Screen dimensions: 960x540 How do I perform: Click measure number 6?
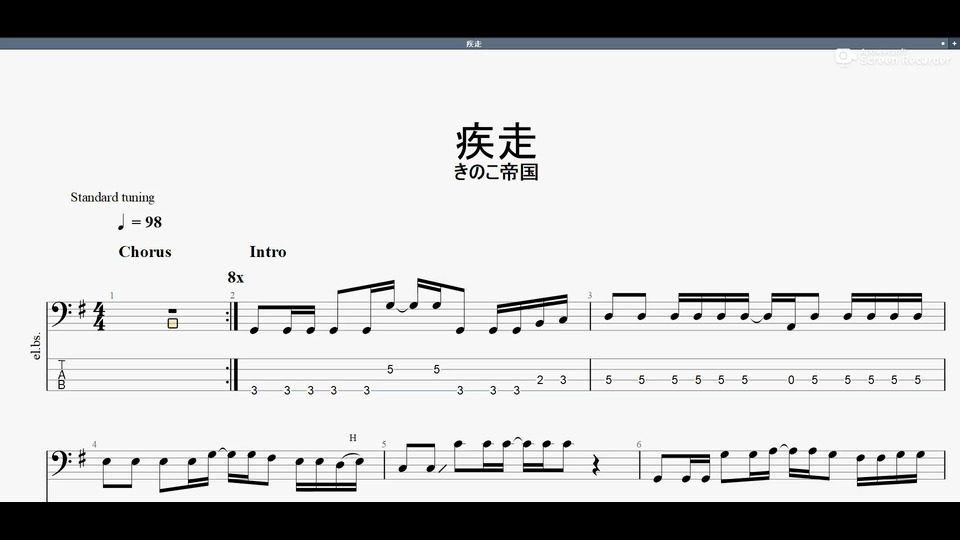pyautogui.click(x=639, y=444)
